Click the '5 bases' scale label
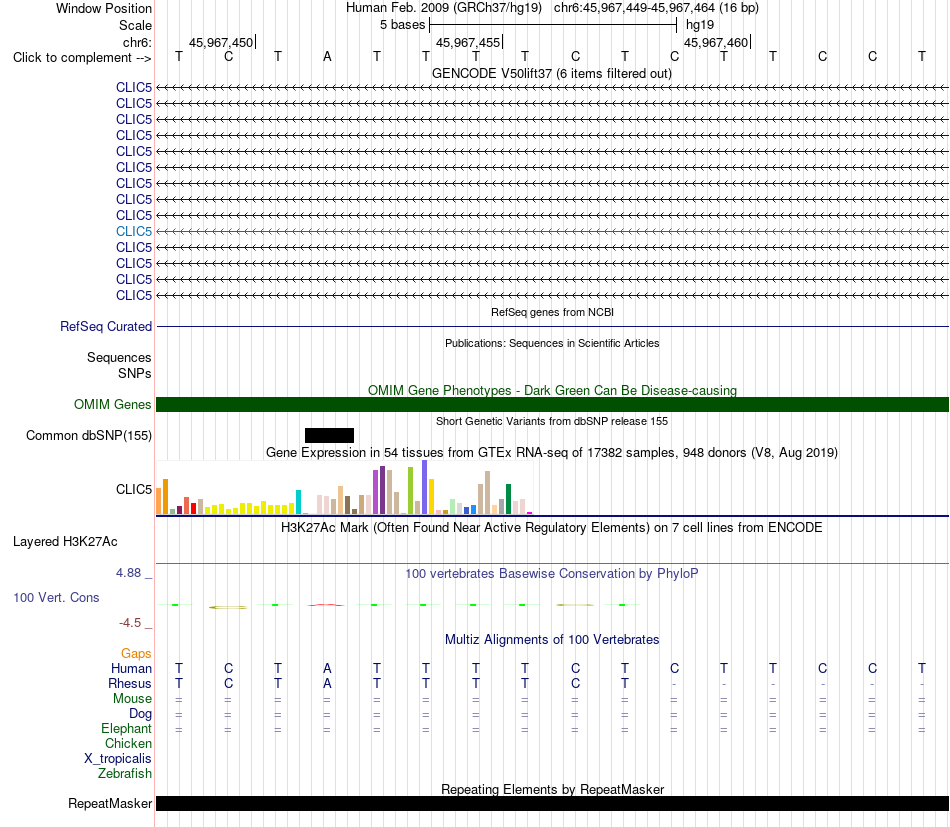Viewport: 950px width, 827px height. pyautogui.click(x=402, y=25)
